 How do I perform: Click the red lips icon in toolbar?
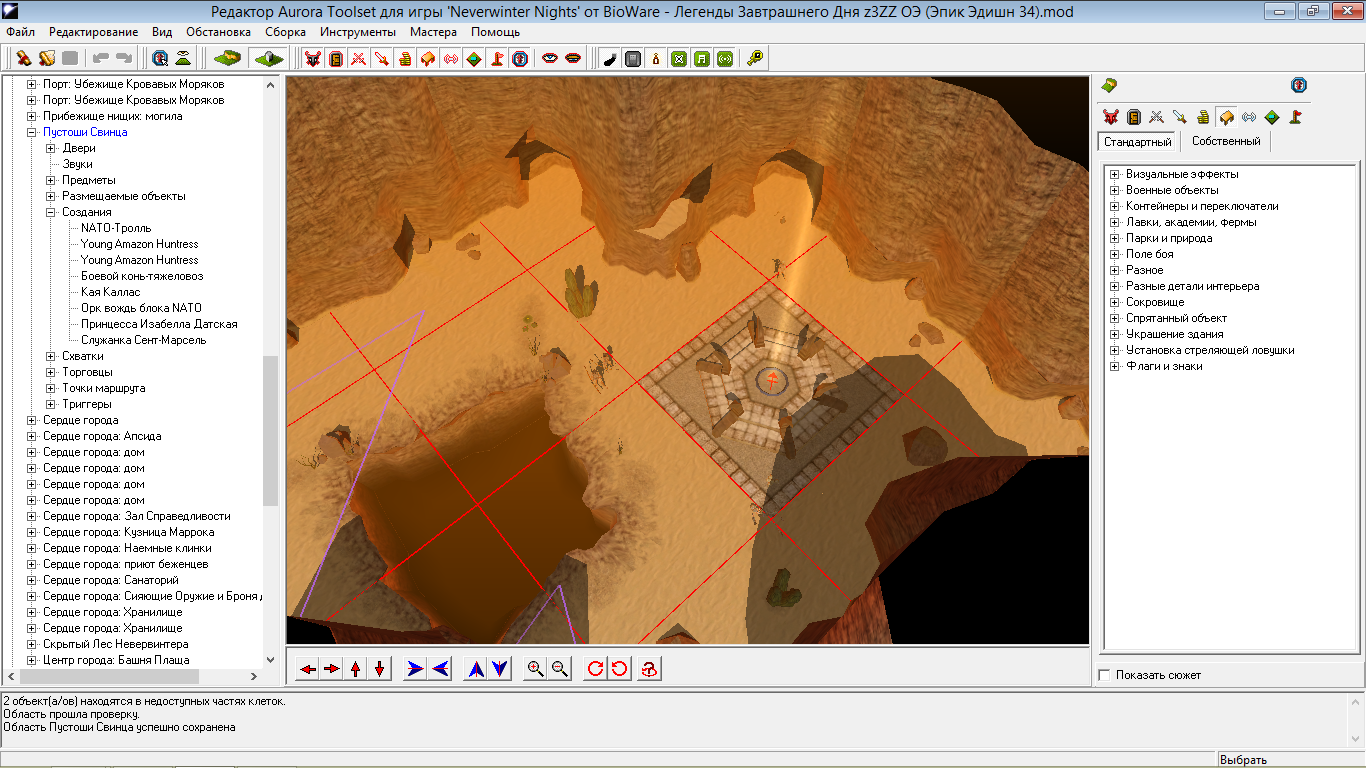(x=573, y=59)
